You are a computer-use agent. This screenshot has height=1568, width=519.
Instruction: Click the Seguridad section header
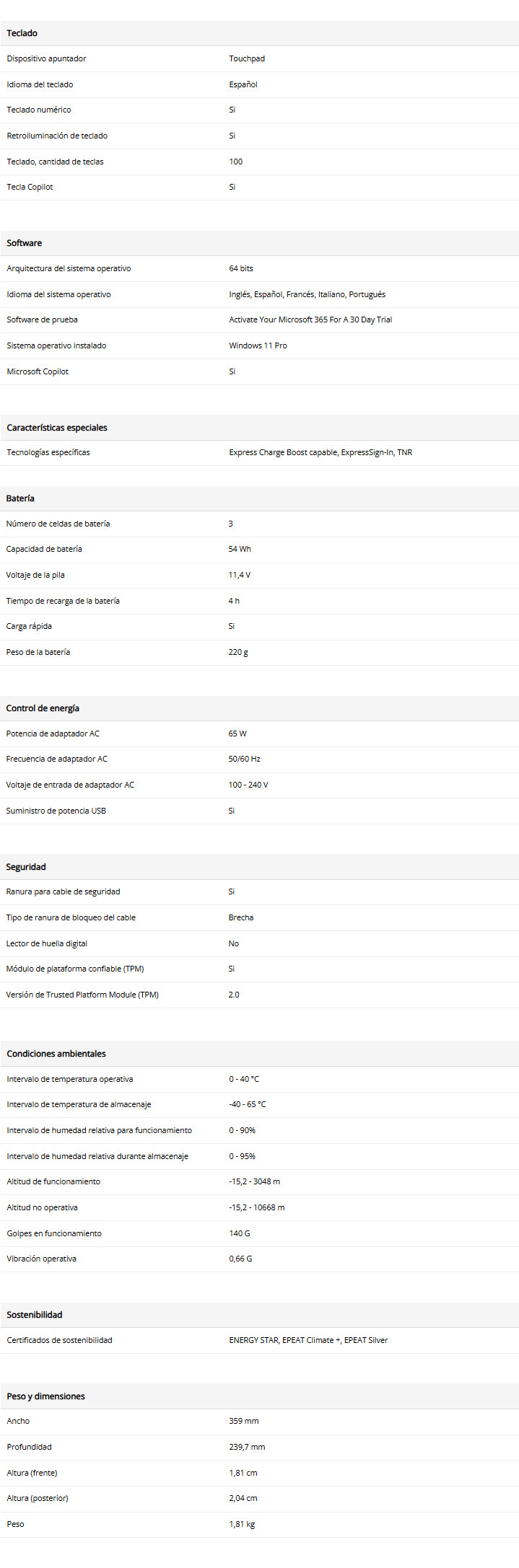pyautogui.click(x=26, y=867)
